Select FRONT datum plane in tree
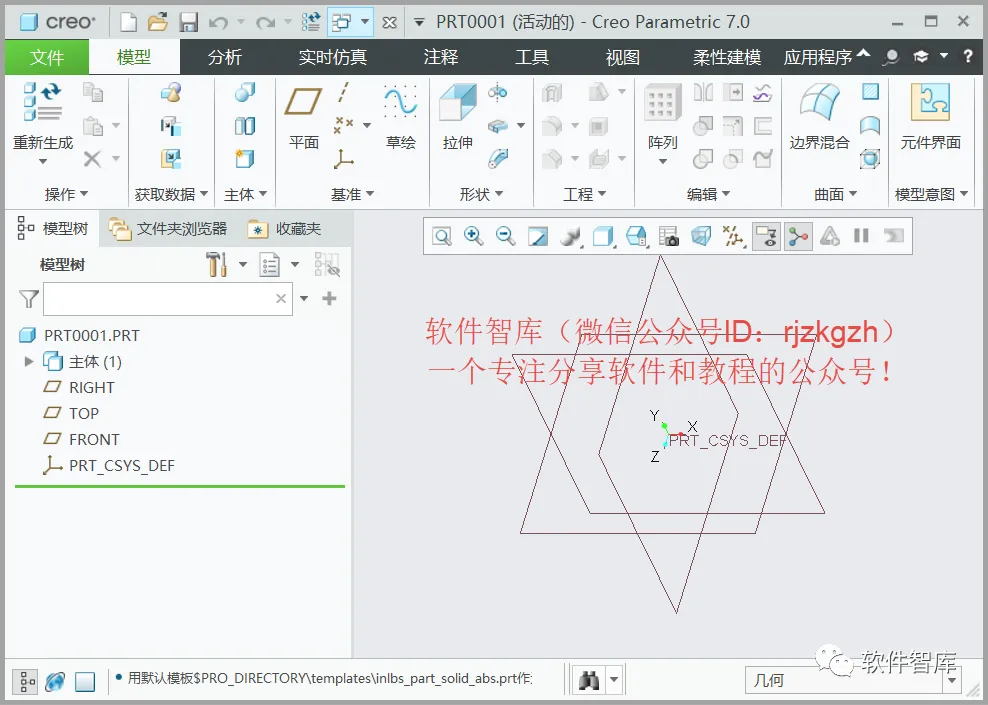This screenshot has height=705, width=988. [x=94, y=439]
